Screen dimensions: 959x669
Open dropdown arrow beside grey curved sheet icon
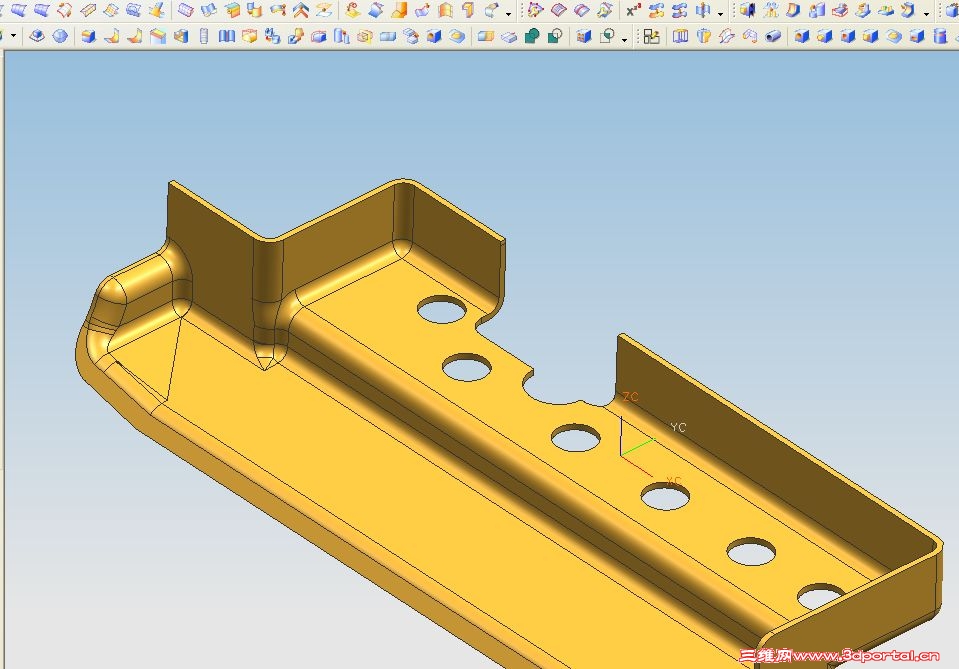(x=508, y=14)
